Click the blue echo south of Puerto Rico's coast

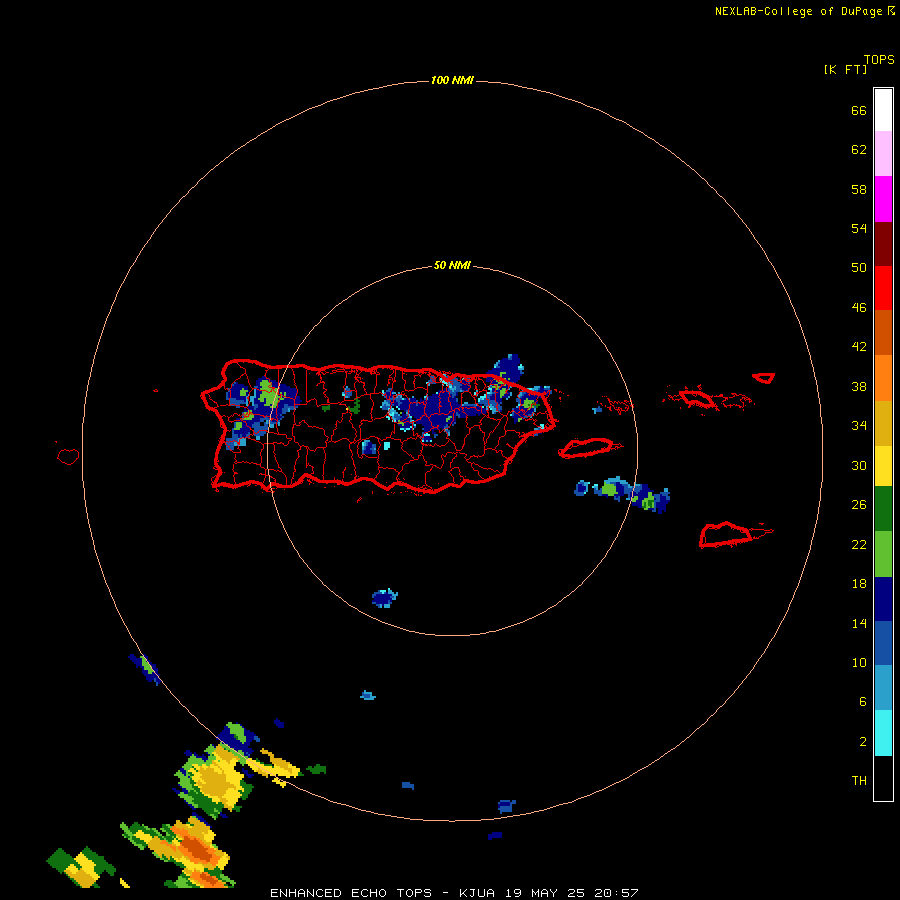point(385,598)
